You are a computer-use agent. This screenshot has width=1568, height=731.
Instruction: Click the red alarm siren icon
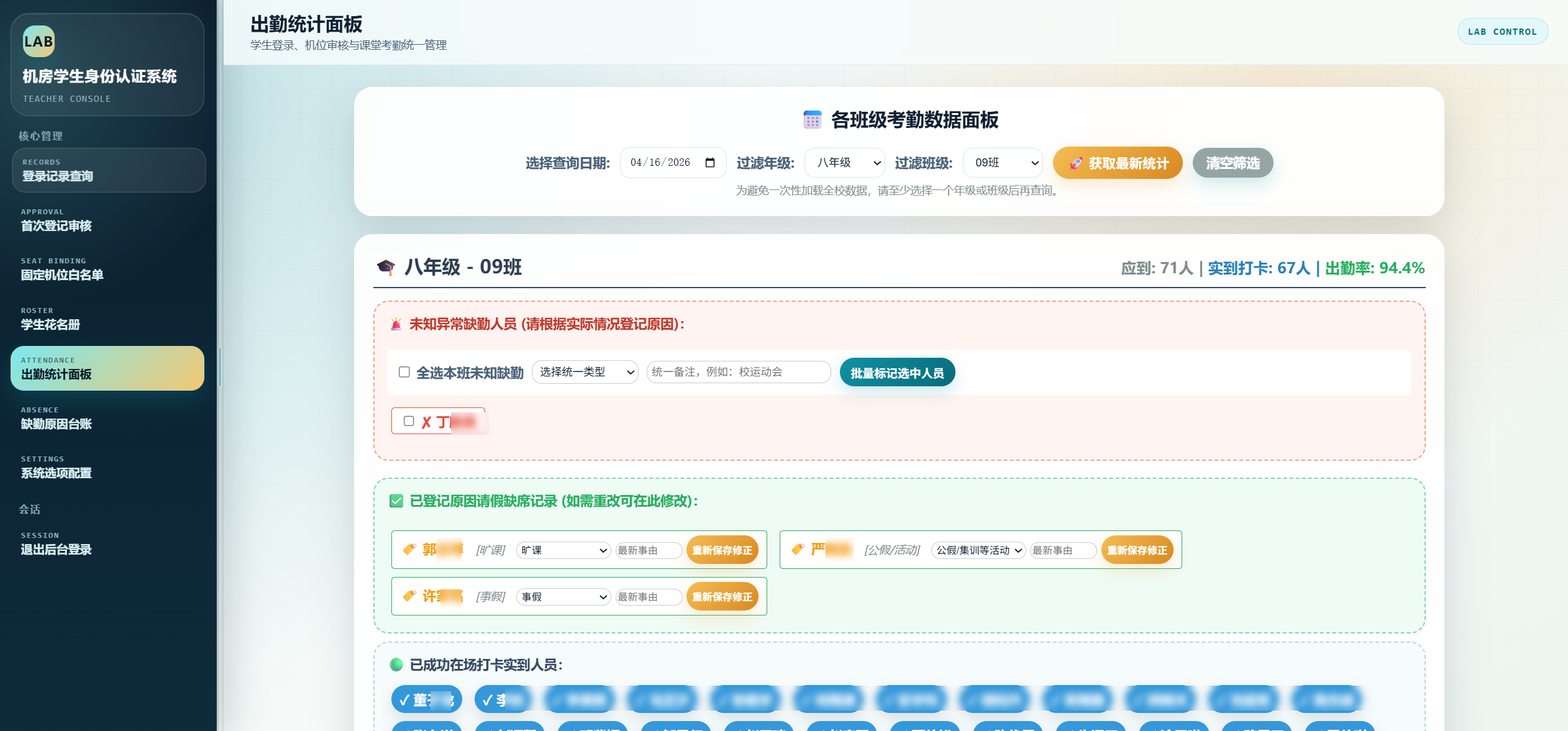[x=396, y=324]
